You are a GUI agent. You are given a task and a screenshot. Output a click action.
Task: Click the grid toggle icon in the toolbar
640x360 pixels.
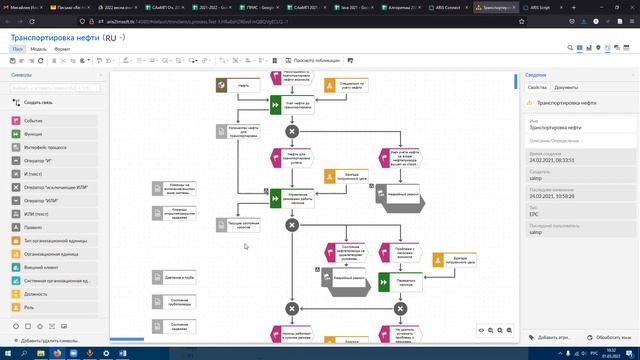pyautogui.click(x=275, y=60)
